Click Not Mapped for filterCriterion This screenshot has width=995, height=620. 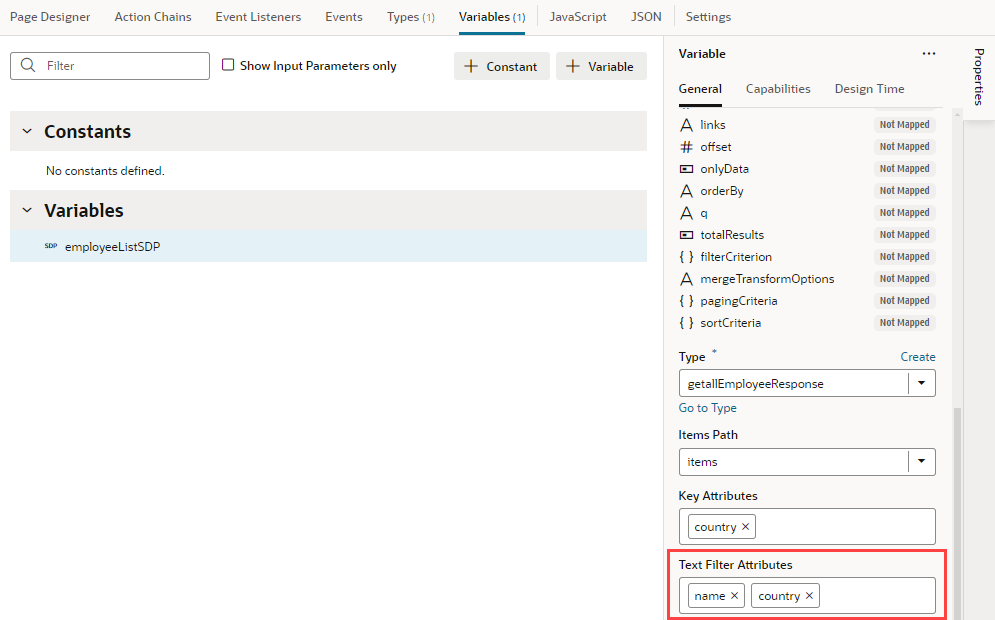tap(904, 257)
